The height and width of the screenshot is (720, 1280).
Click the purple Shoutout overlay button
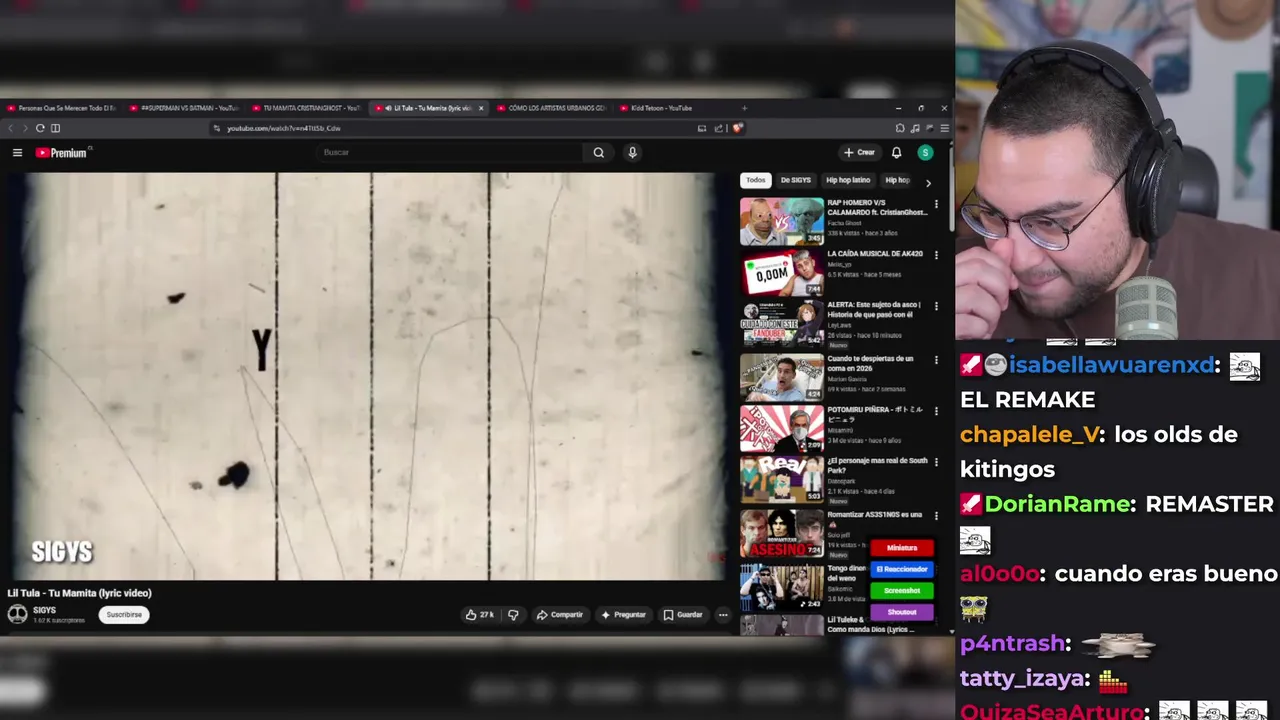tap(902, 612)
